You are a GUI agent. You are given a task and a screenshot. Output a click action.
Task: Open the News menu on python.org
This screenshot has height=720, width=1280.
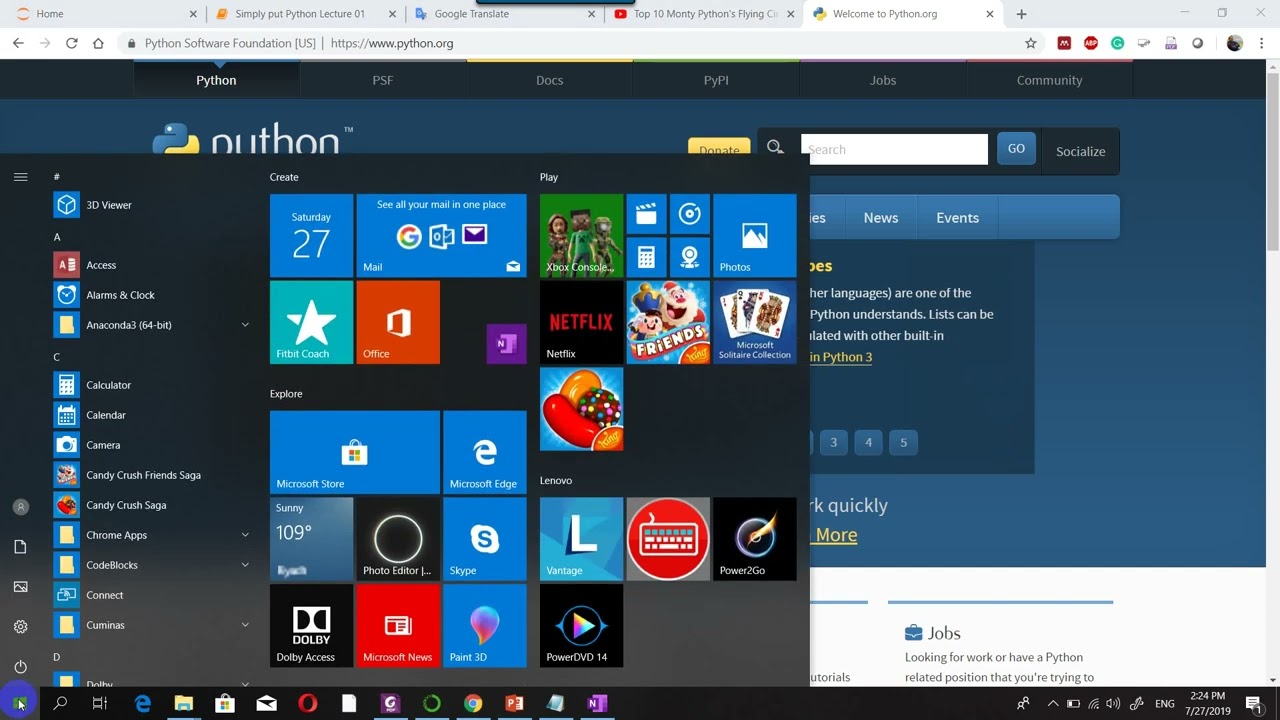click(881, 218)
